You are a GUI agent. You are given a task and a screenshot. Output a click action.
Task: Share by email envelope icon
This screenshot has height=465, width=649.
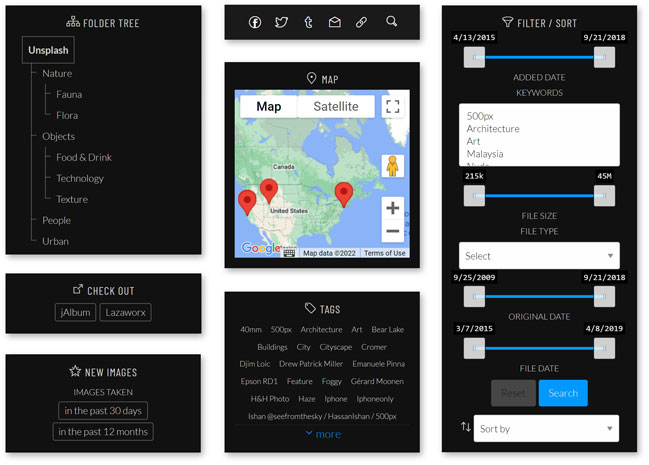pyautogui.click(x=335, y=22)
